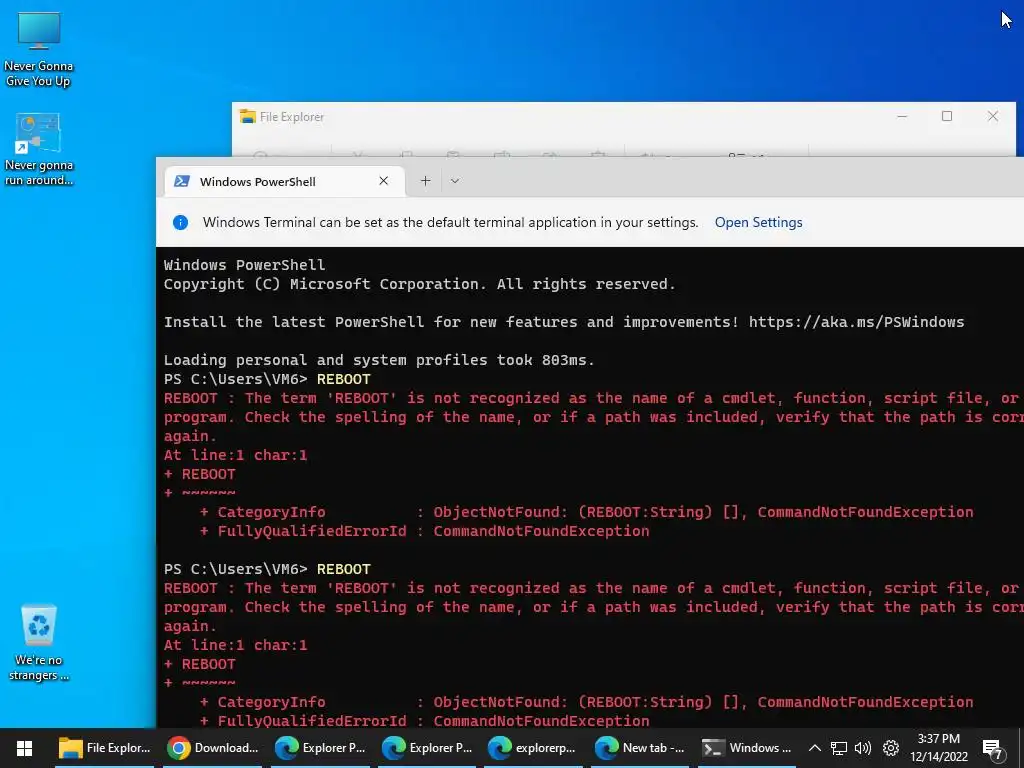Click the settings gear in system tray

pyautogui.click(x=891, y=748)
